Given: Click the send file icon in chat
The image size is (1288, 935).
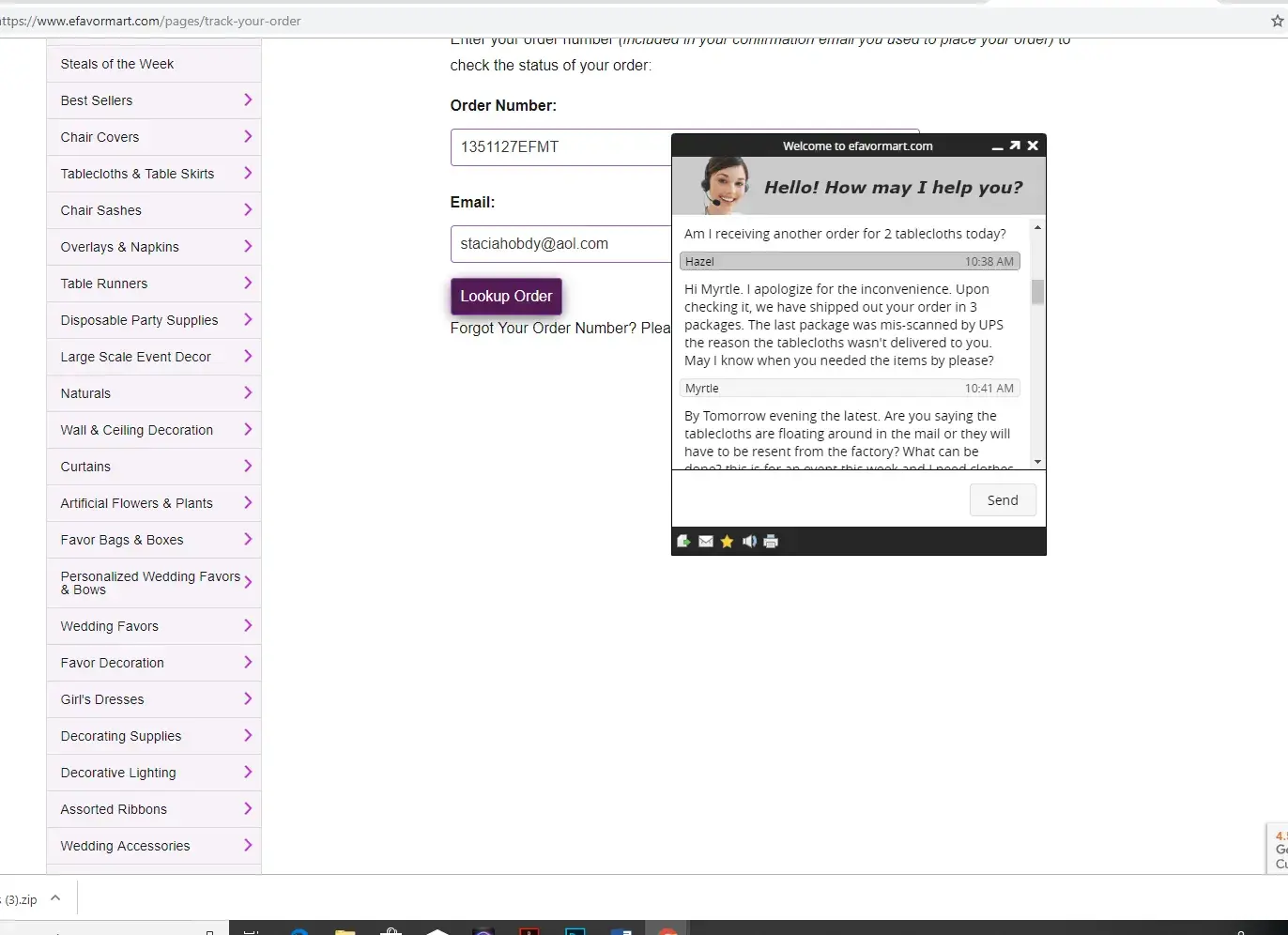Looking at the screenshot, I should (x=683, y=542).
